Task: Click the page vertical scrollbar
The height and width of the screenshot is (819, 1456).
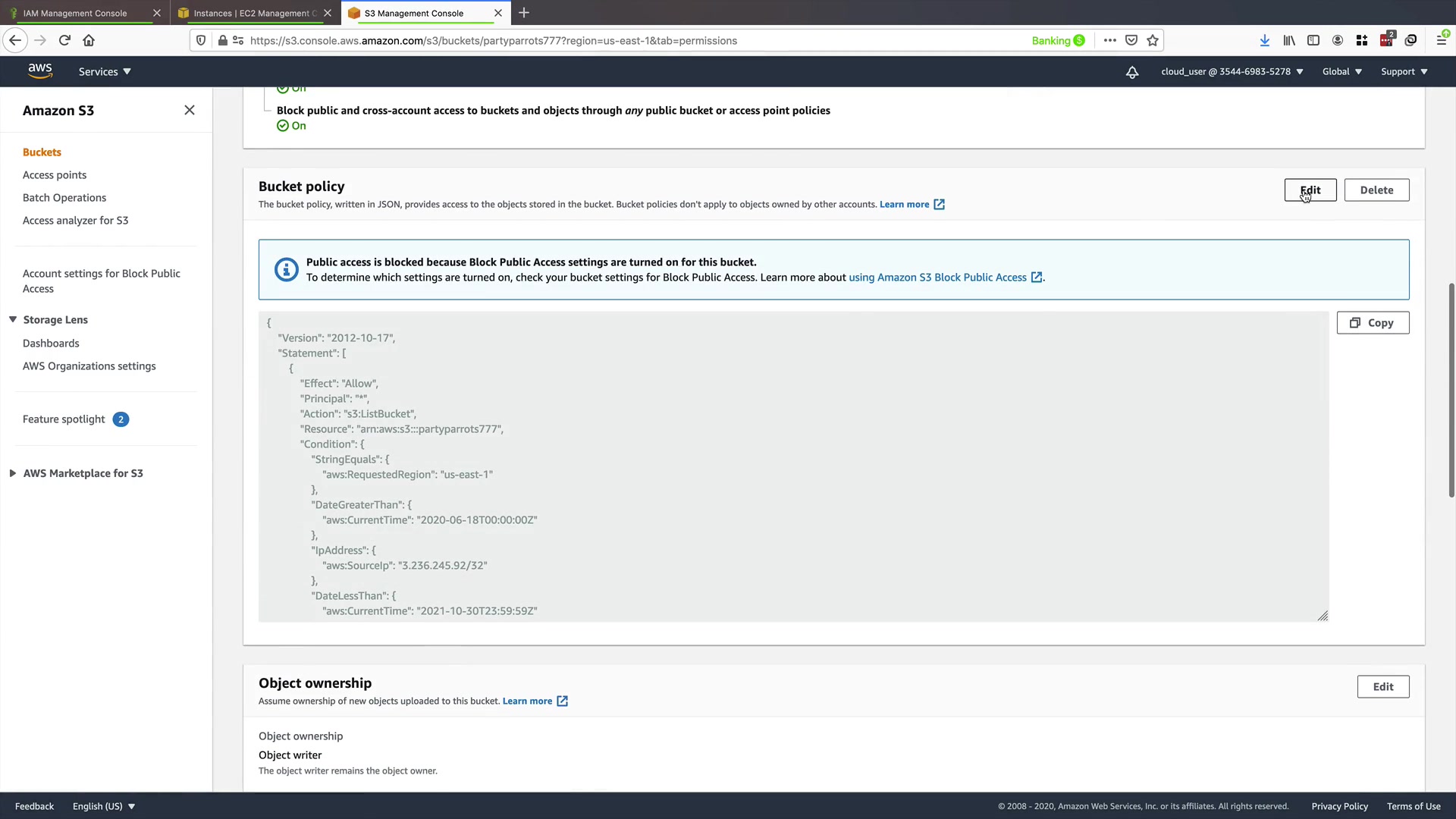Action: 1451,390
